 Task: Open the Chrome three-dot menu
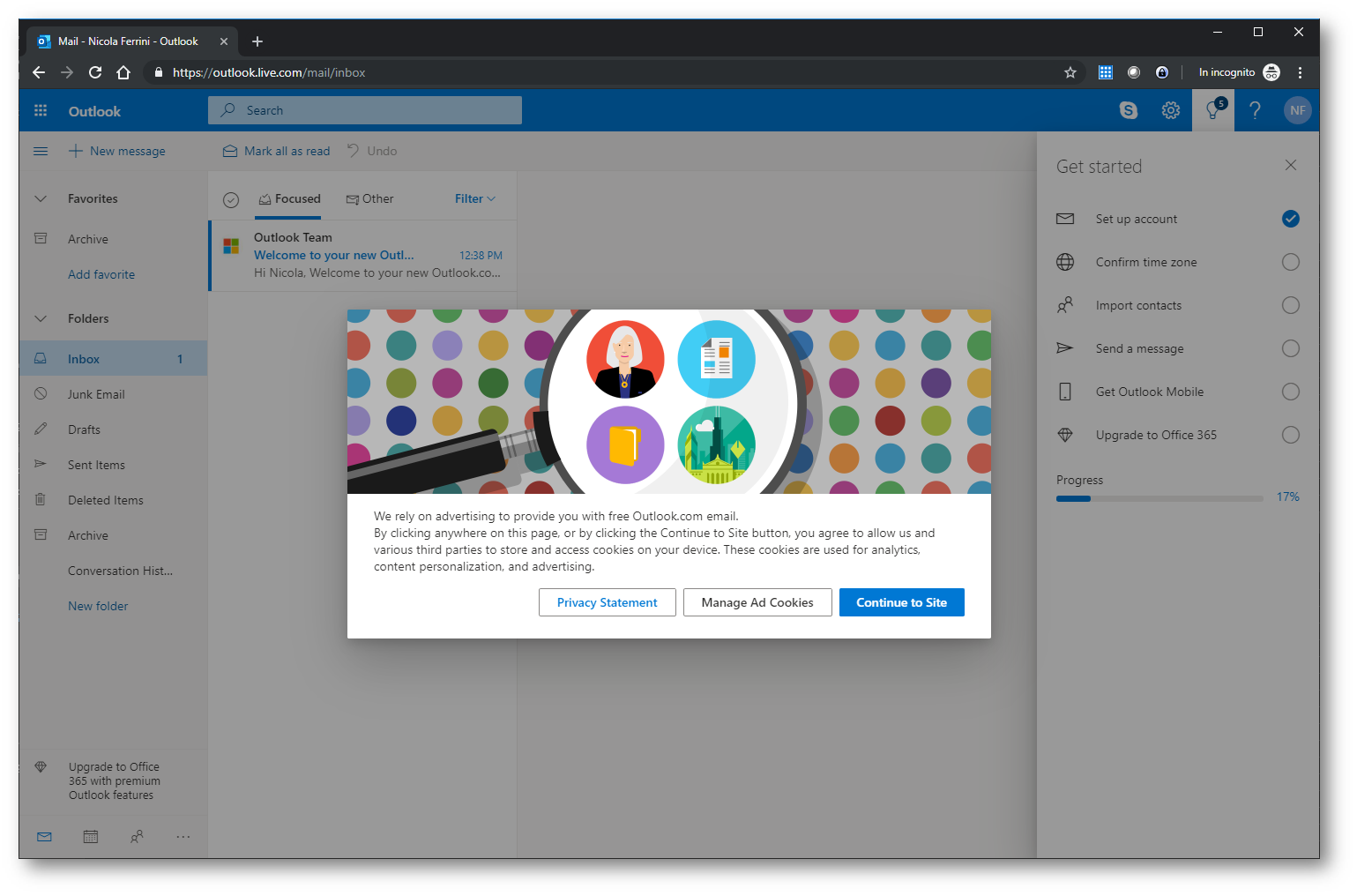pos(1300,72)
